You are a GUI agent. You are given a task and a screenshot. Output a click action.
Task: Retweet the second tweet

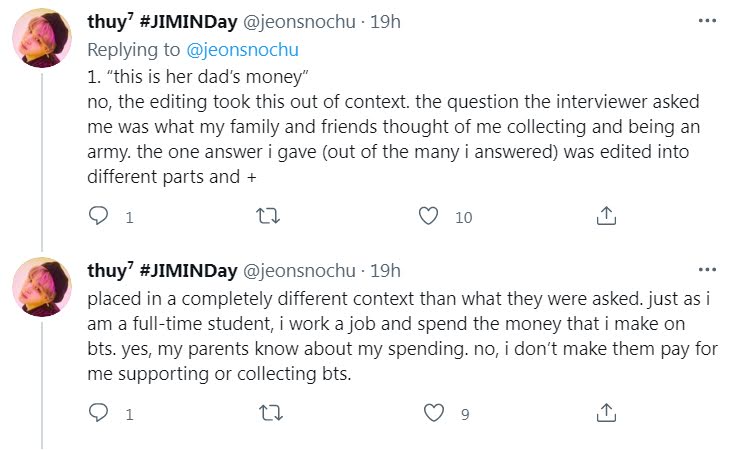[x=266, y=411]
